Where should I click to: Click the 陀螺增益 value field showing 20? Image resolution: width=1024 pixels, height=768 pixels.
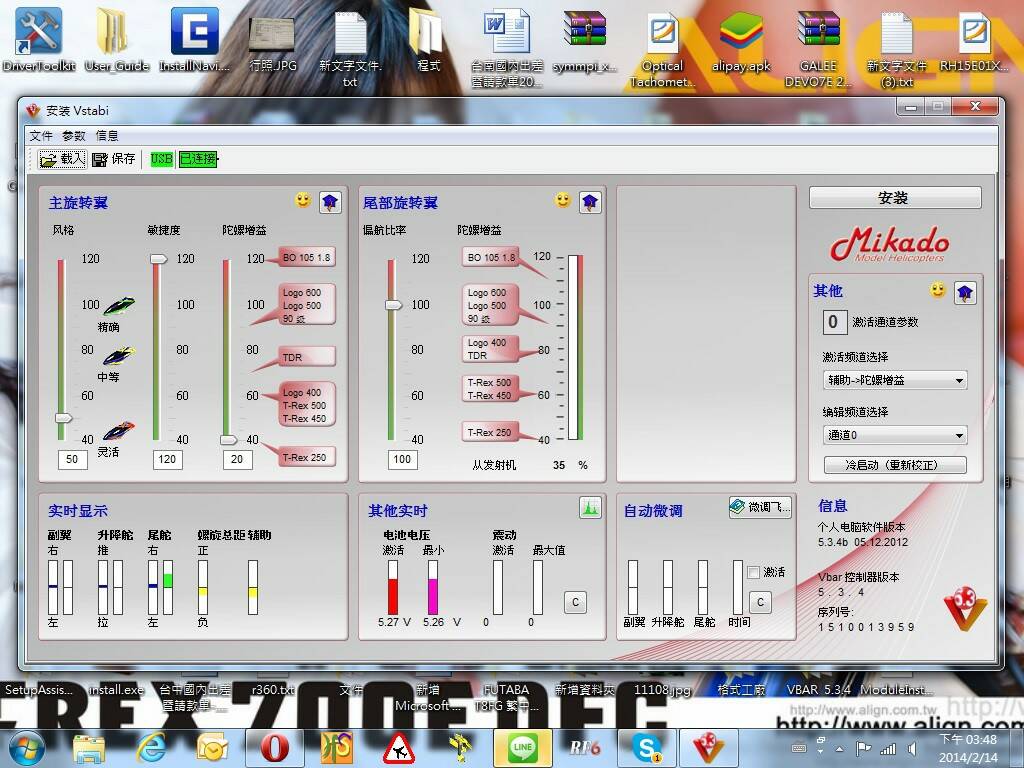(x=237, y=459)
